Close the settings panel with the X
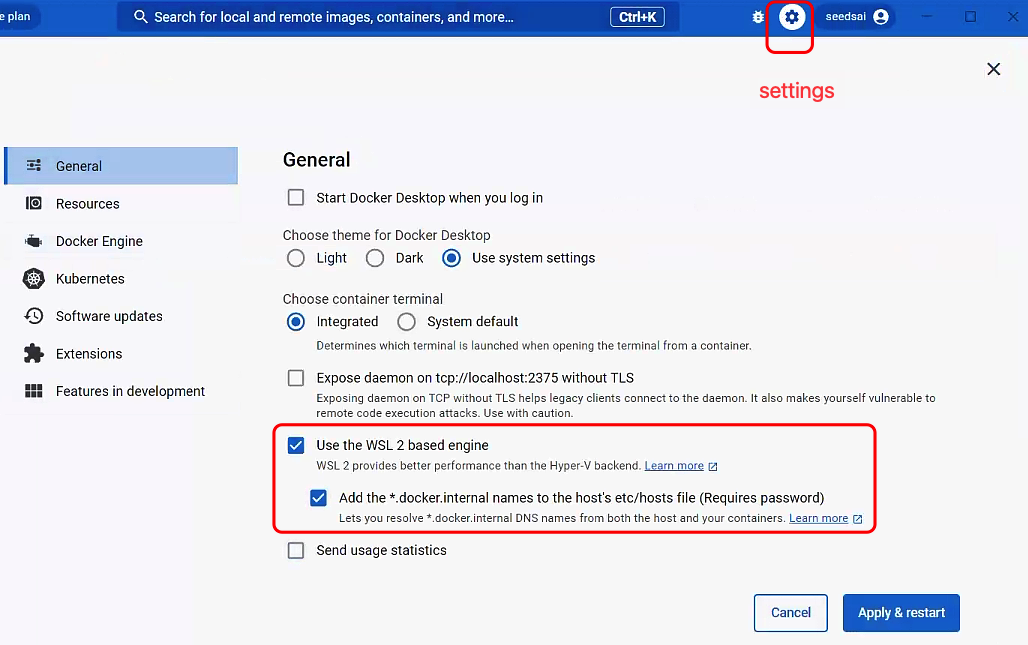 coord(993,69)
